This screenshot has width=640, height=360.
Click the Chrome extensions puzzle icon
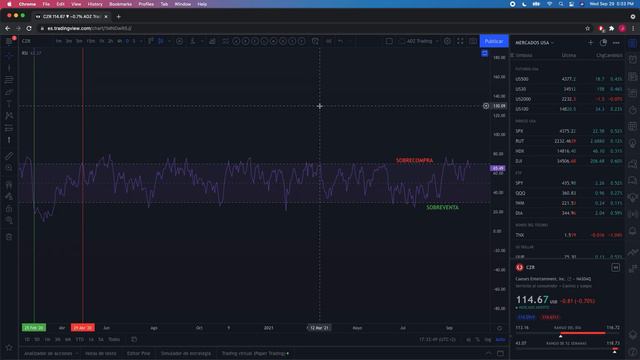point(611,28)
